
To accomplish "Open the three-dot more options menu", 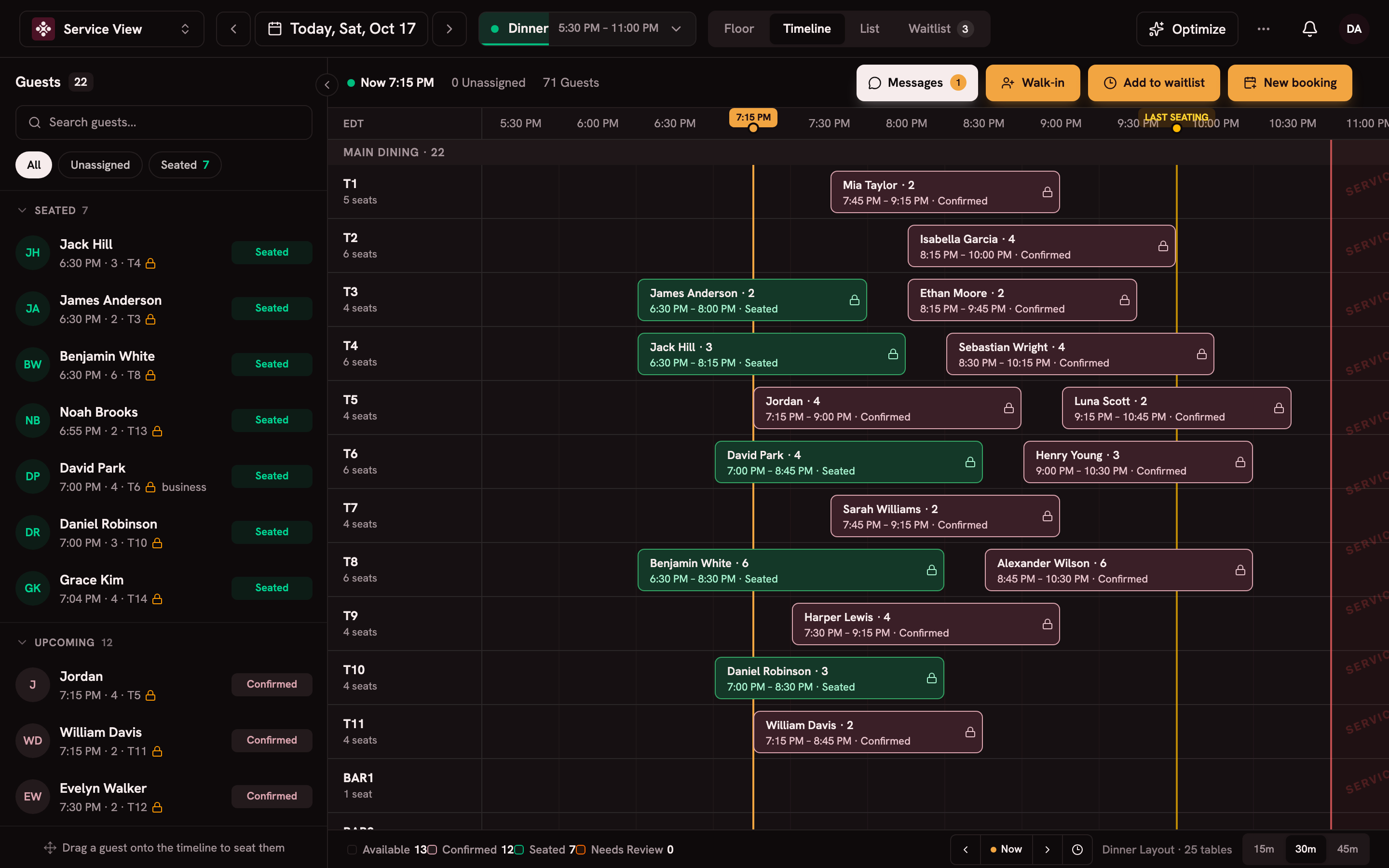I will click(x=1263, y=29).
